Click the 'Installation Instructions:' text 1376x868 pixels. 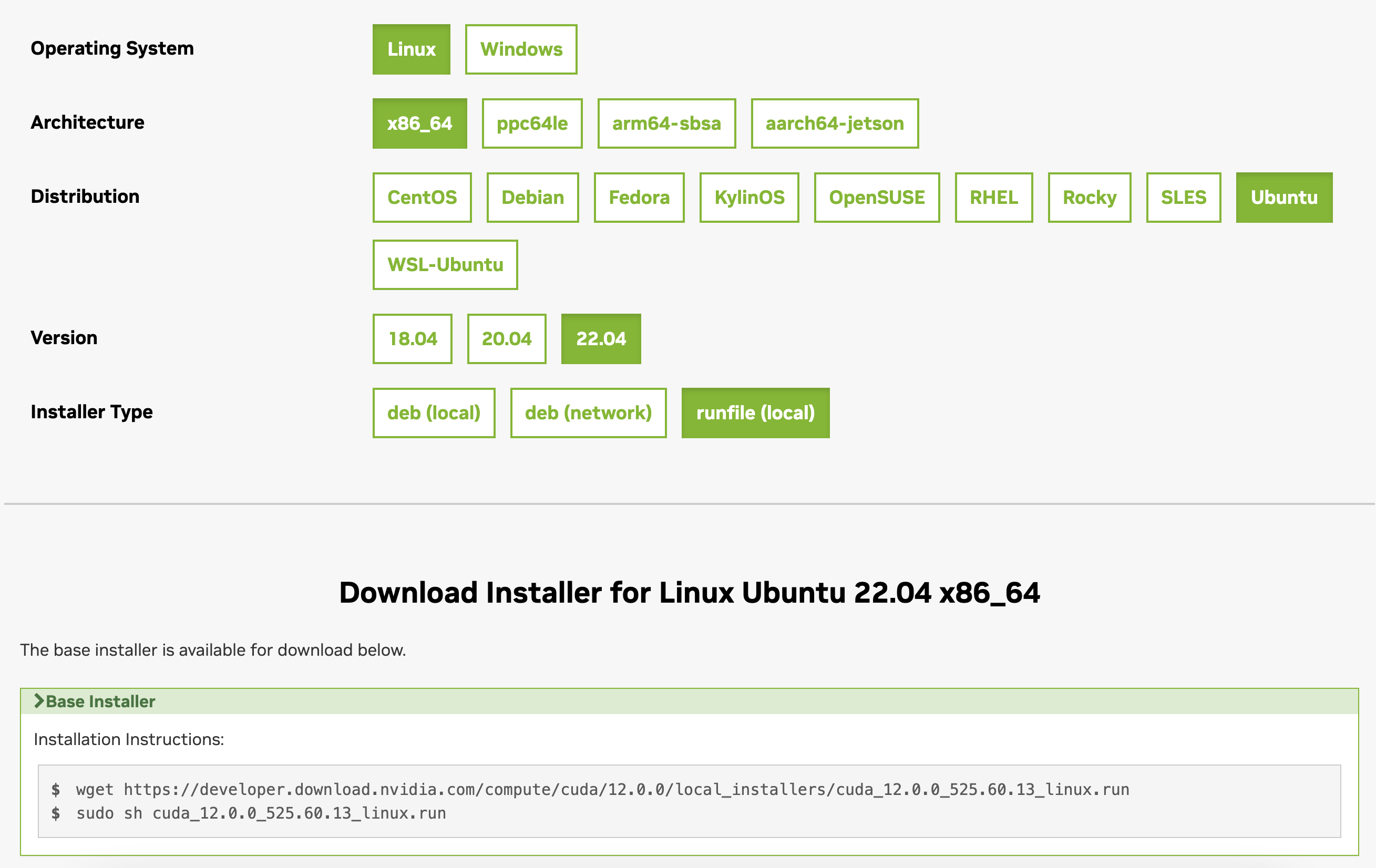[129, 739]
